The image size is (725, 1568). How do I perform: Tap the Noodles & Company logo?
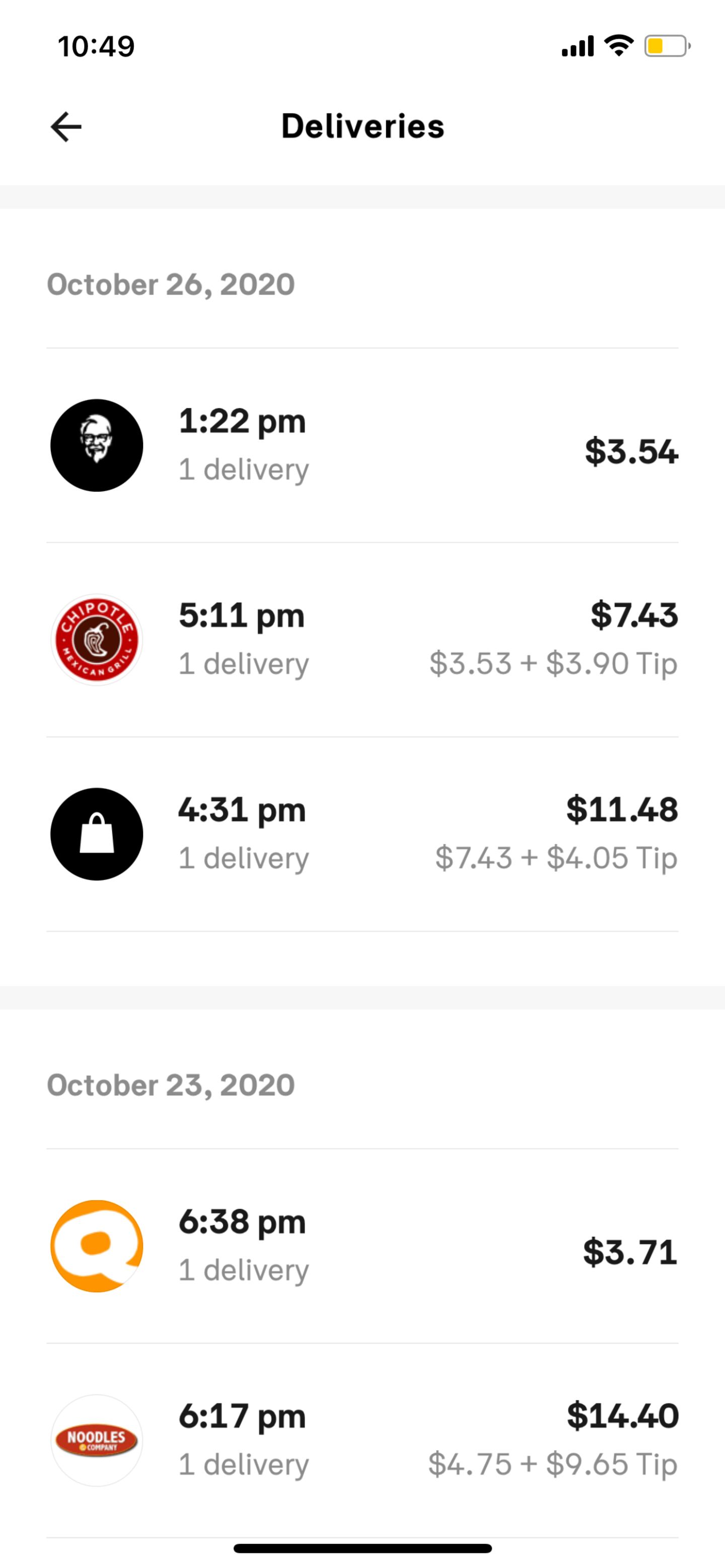(97, 1440)
